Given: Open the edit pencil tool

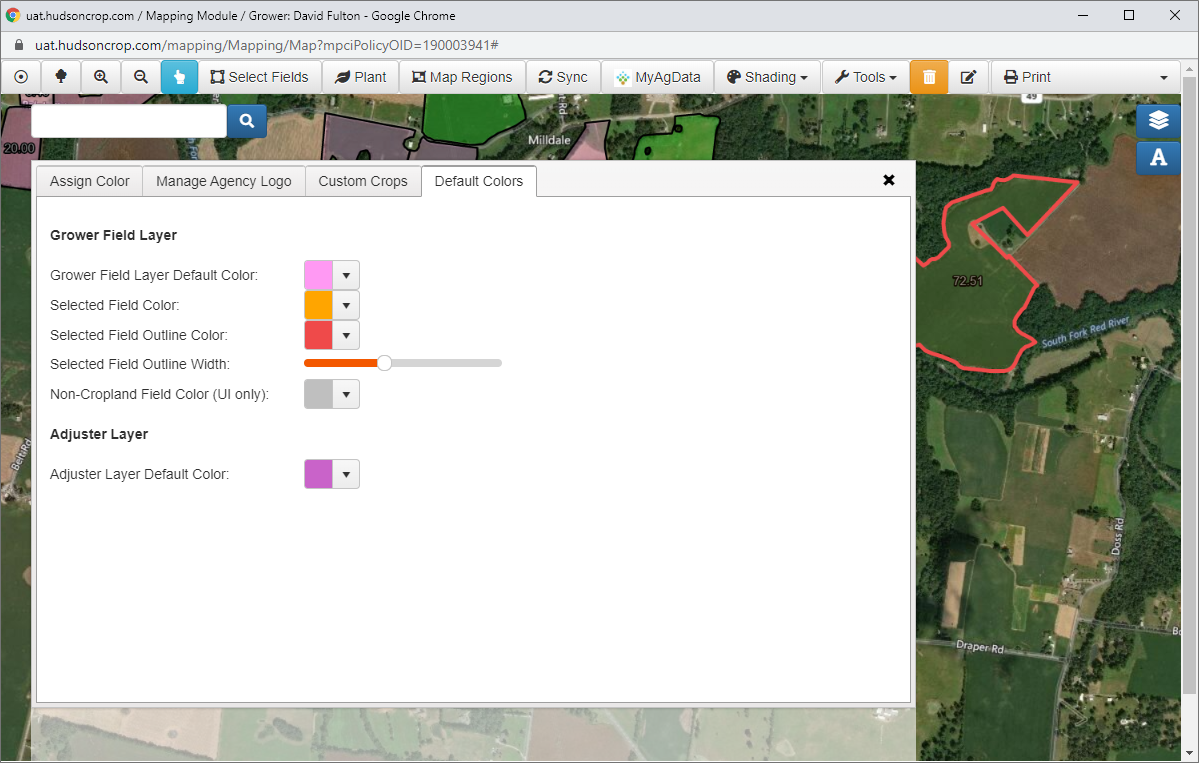Looking at the screenshot, I should (x=969, y=77).
